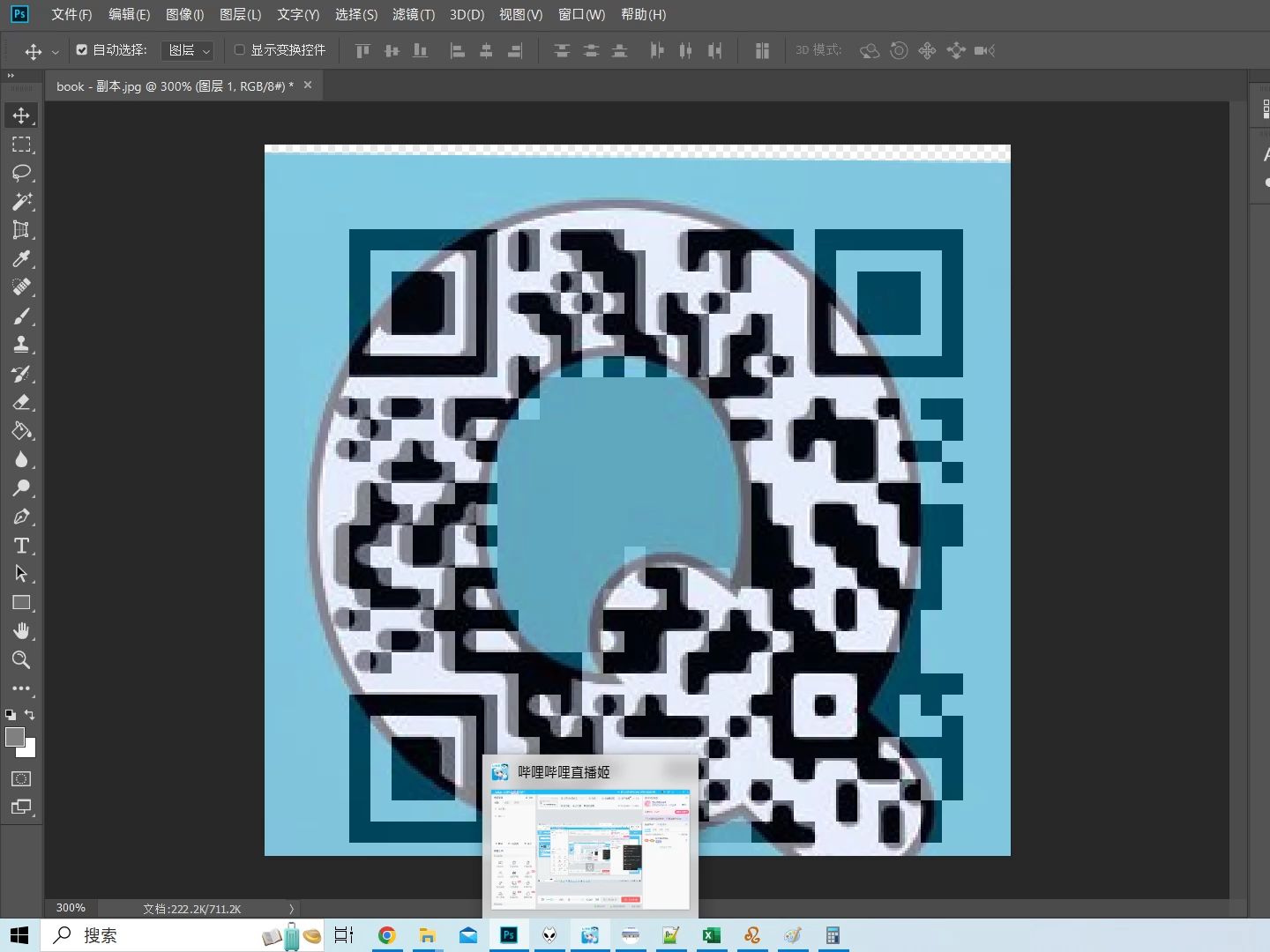Align vertical centers of layers
The image size is (1270, 952).
392,51
